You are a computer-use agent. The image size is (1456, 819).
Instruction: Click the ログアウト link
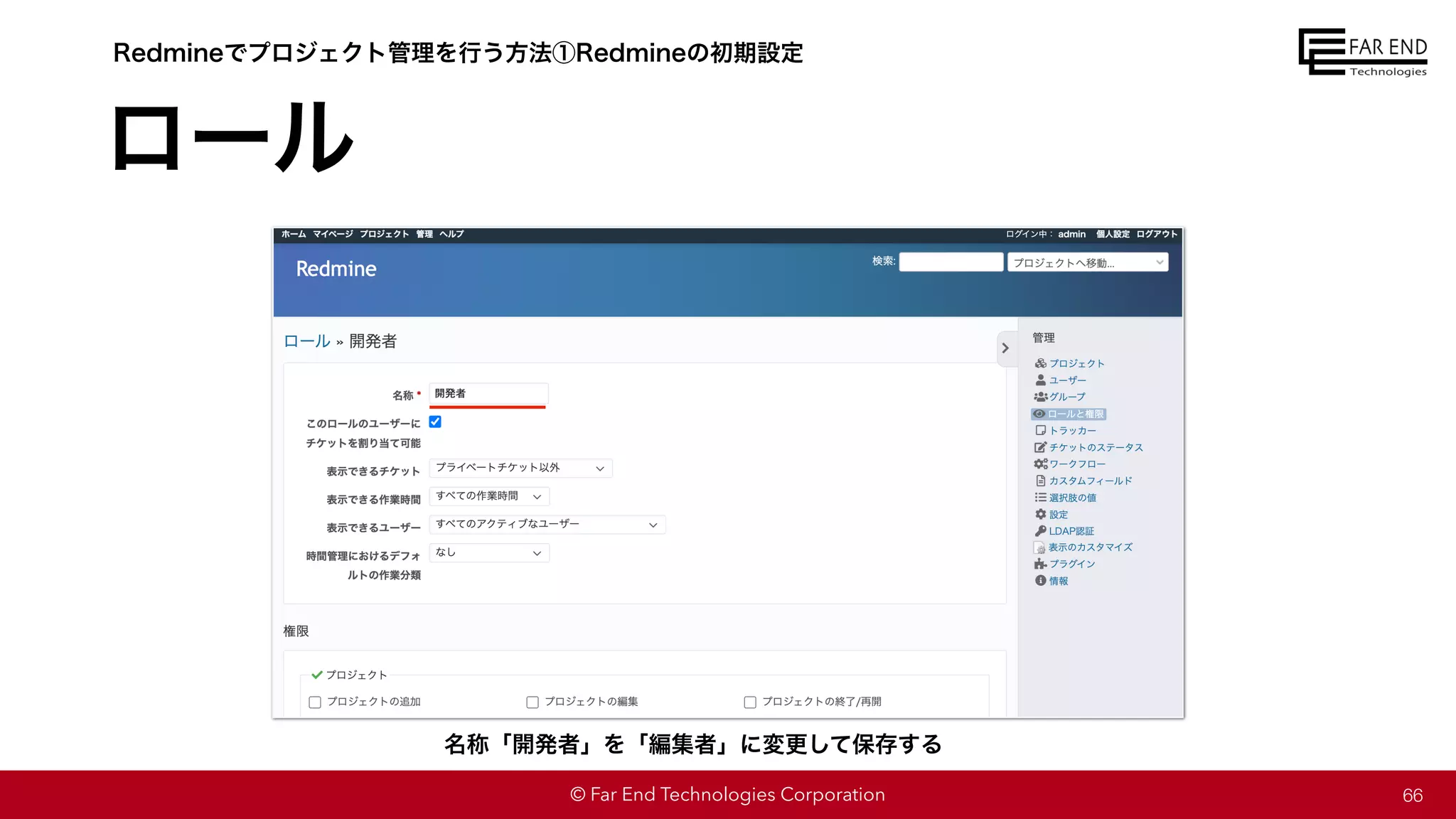[1157, 234]
